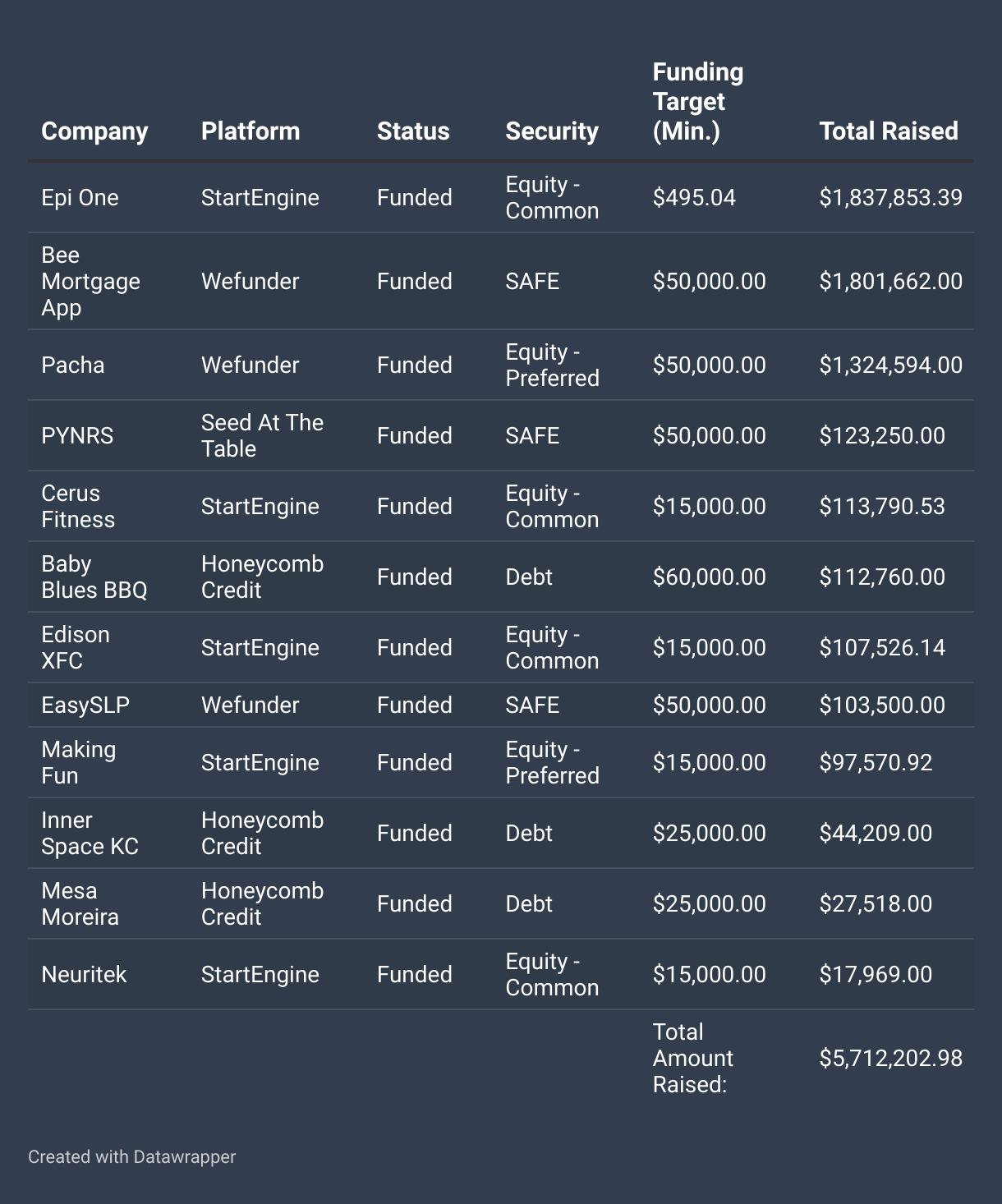Select the Making Fun company cell
This screenshot has height=1204, width=1002.
[78, 763]
